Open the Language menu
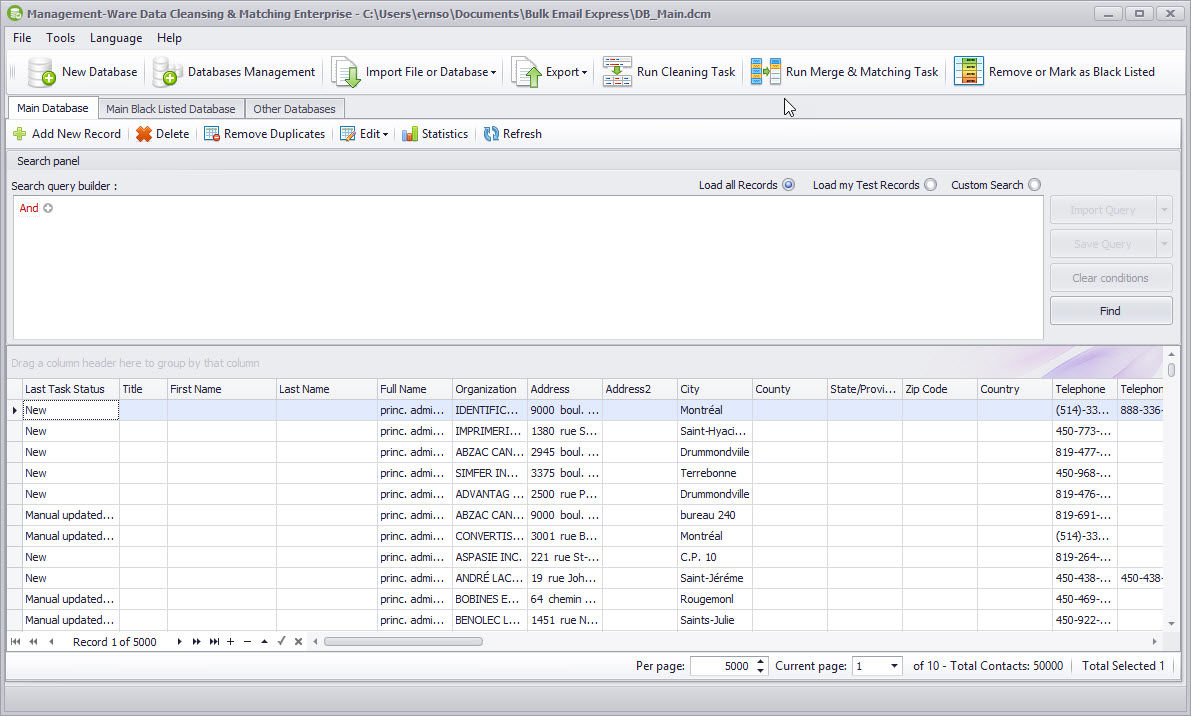This screenshot has width=1191, height=716. point(115,38)
